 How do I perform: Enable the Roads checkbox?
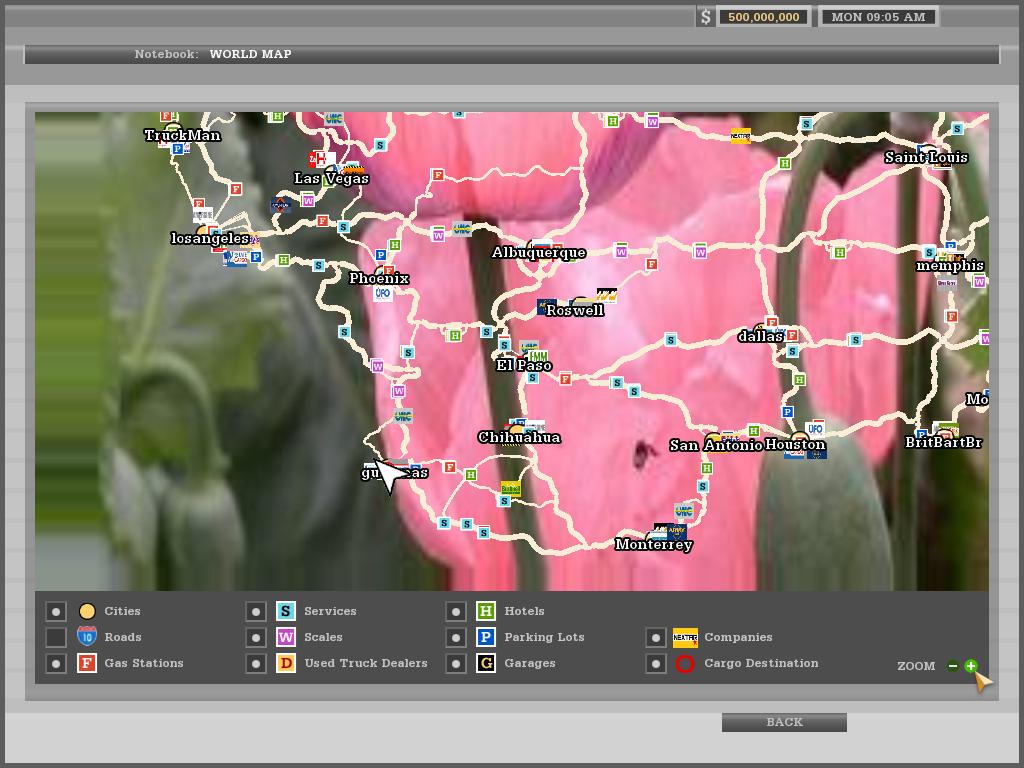point(56,638)
